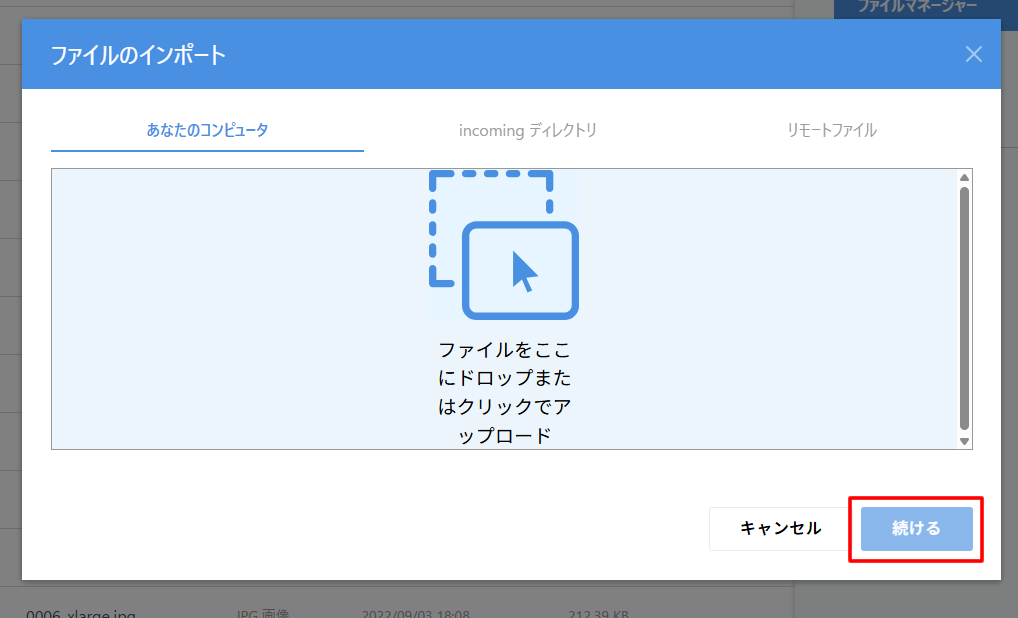Switch to the incoming ディレクトリ tab
This screenshot has width=1018, height=618.
(x=527, y=130)
